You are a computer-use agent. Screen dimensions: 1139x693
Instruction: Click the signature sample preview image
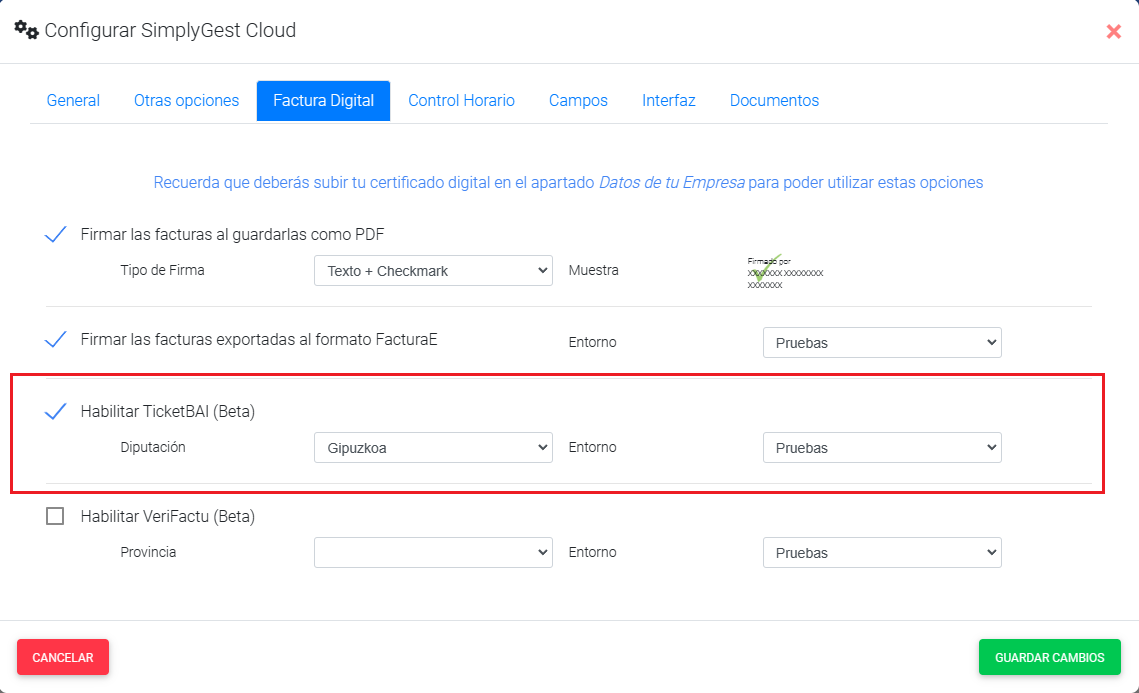point(786,270)
